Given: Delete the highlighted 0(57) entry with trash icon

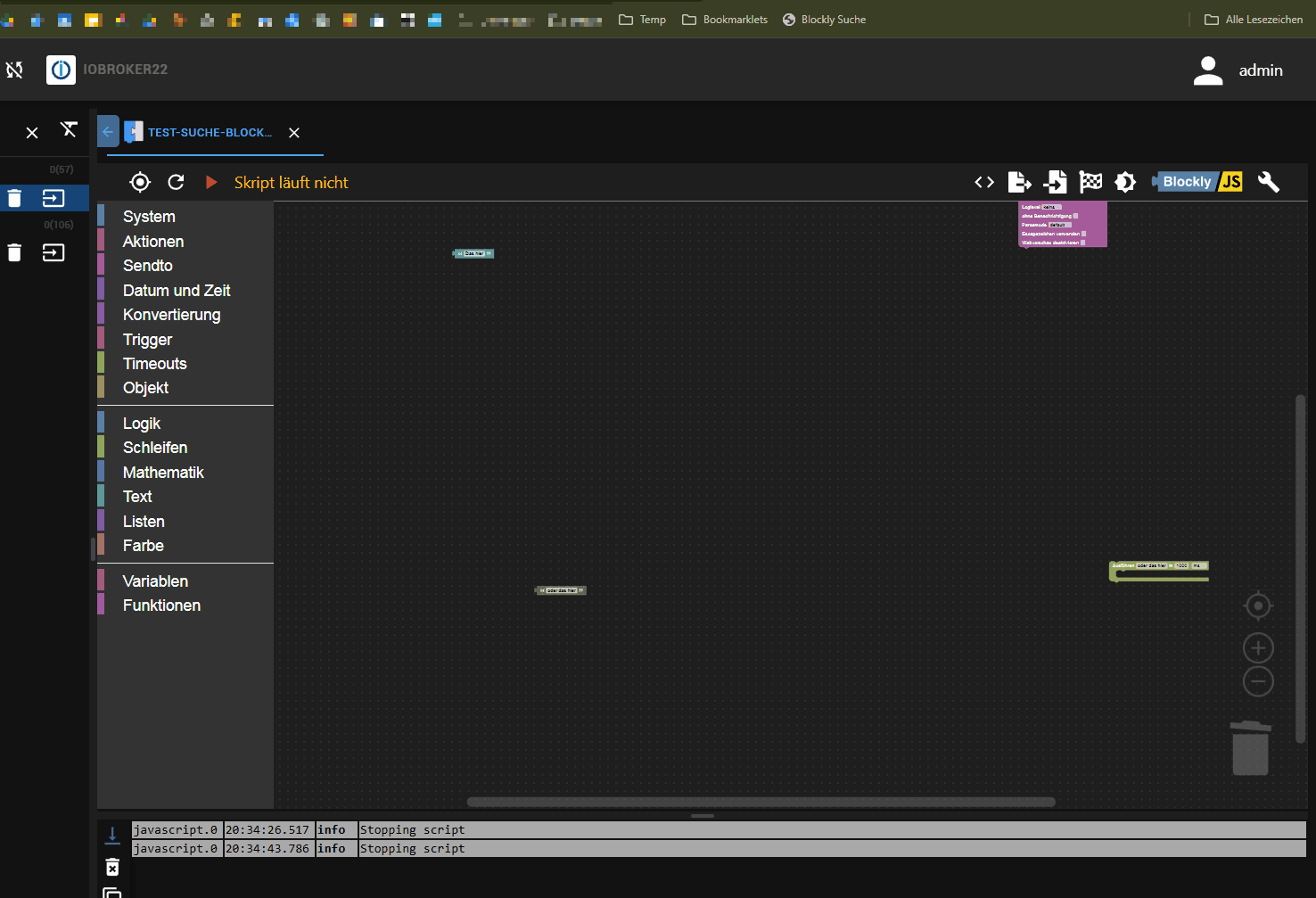Looking at the screenshot, I should pos(14,198).
